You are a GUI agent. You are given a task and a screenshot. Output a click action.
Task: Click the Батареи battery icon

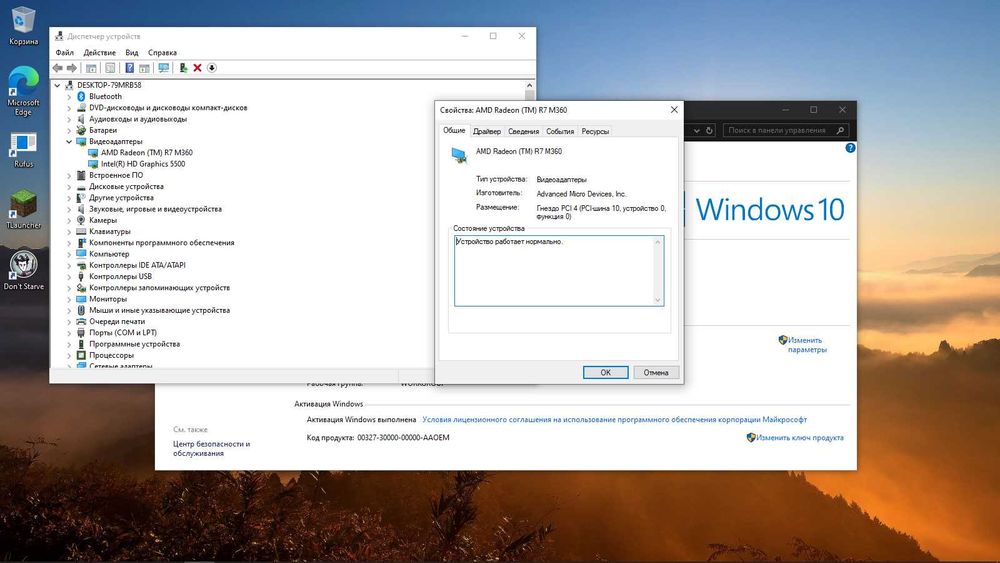tap(81, 130)
